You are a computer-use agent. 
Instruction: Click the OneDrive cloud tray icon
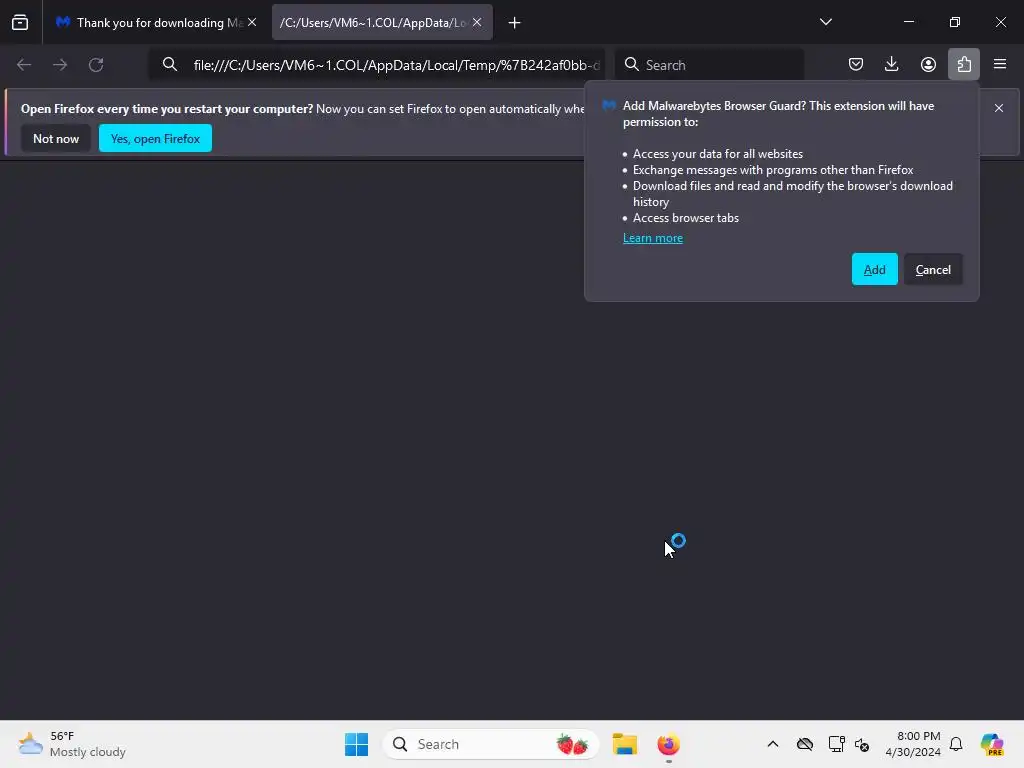pyautogui.click(x=805, y=744)
